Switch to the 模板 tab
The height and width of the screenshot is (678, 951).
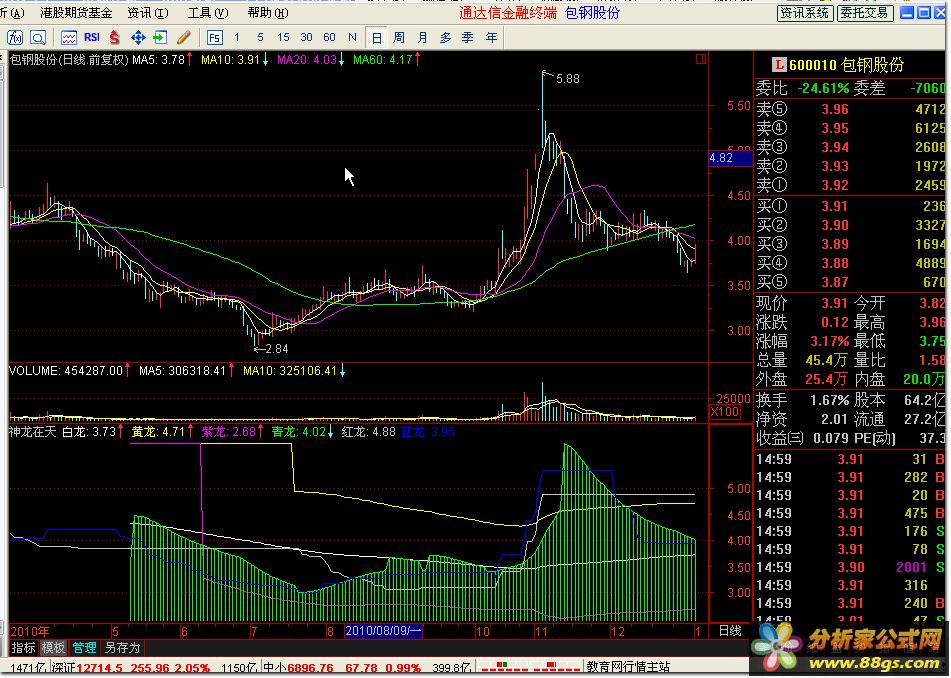[53, 648]
